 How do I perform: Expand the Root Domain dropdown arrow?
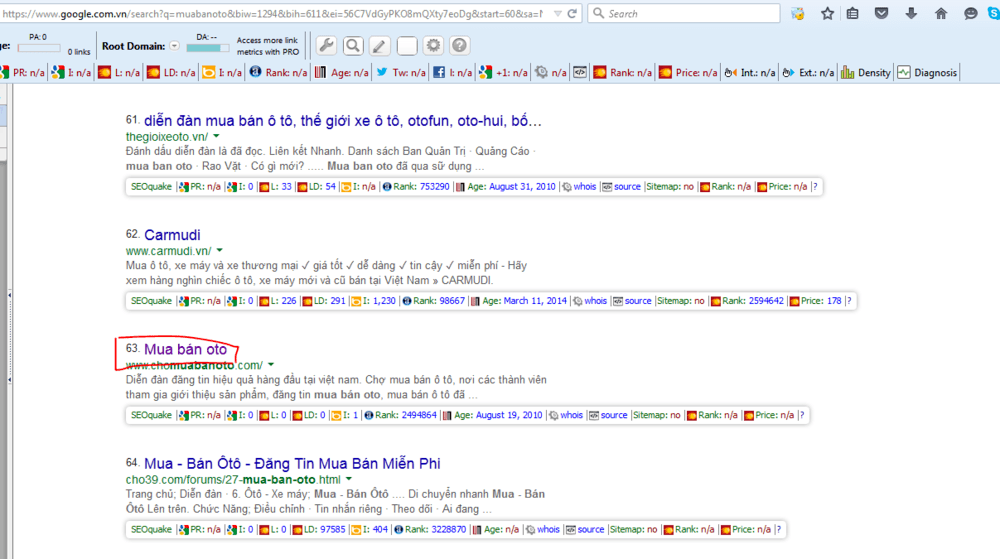click(174, 46)
